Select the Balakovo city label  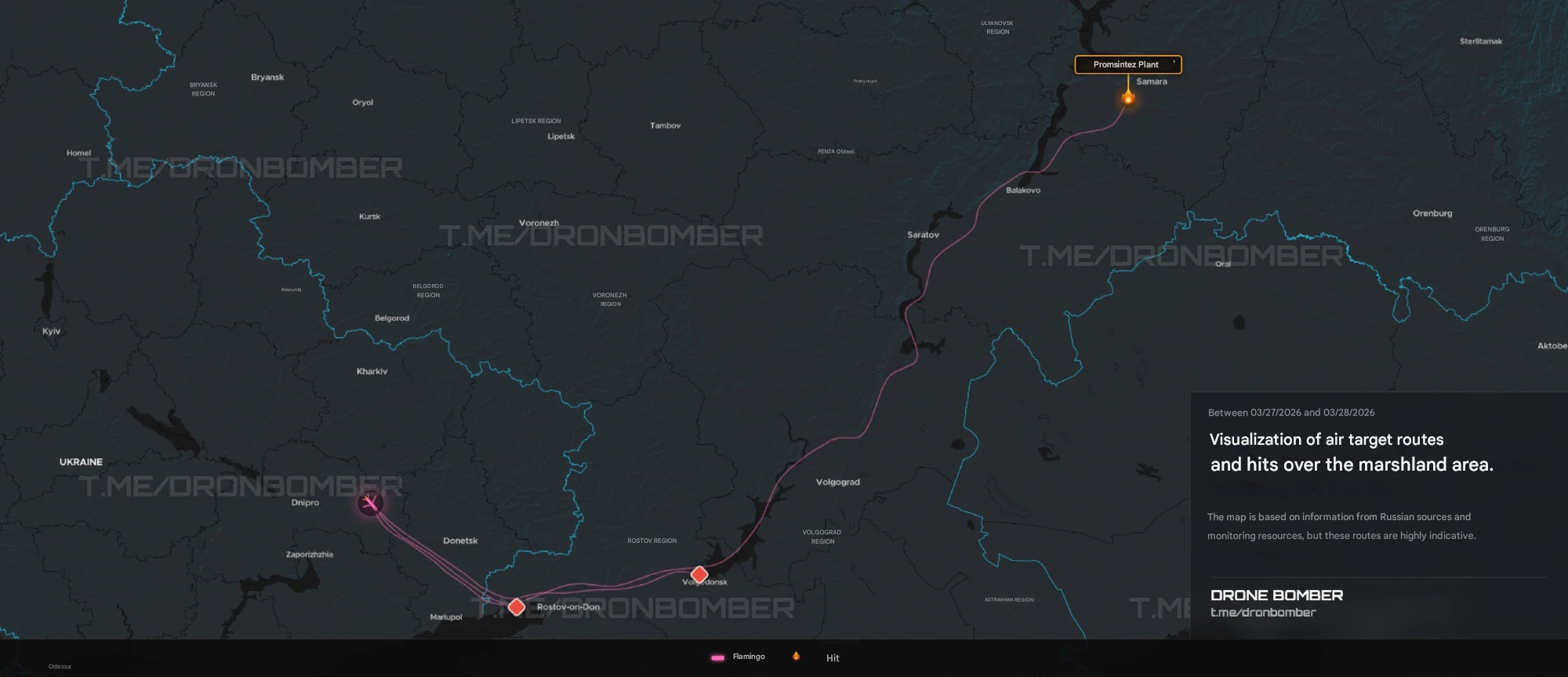pyautogui.click(x=1023, y=191)
